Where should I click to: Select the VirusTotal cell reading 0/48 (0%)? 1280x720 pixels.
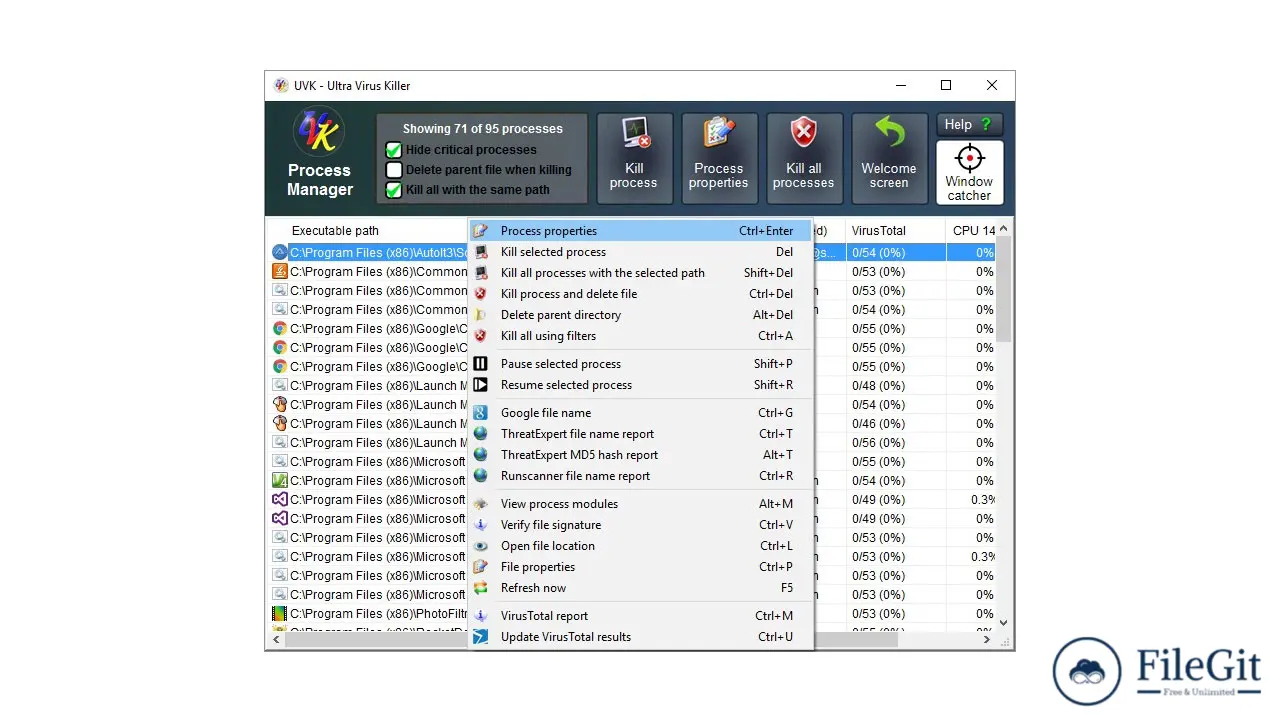tap(878, 386)
